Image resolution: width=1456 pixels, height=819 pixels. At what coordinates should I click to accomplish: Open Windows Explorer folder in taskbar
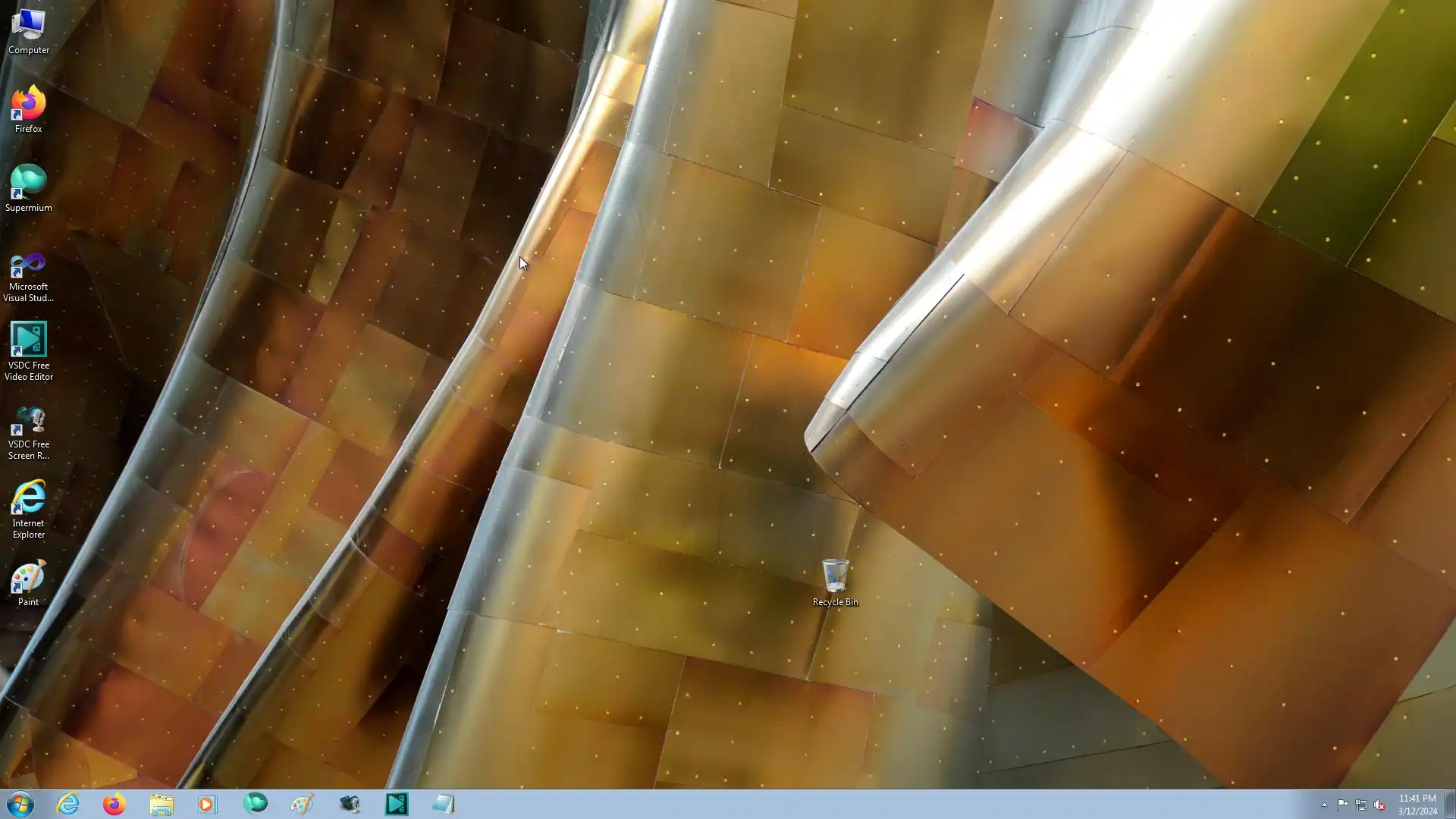click(162, 804)
